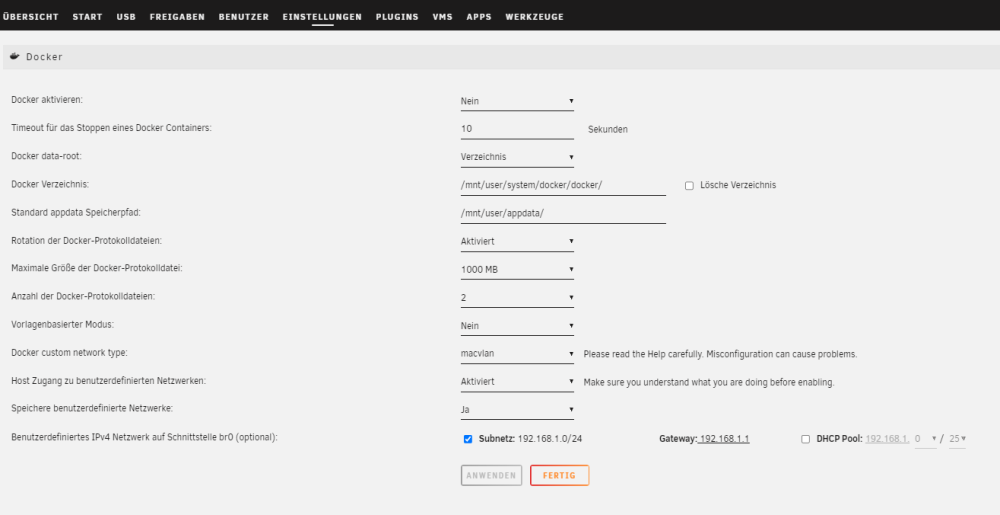Uncheck the Subnetz 192.168.1.0/24 checkbox
The height and width of the screenshot is (515, 1000).
(468, 439)
